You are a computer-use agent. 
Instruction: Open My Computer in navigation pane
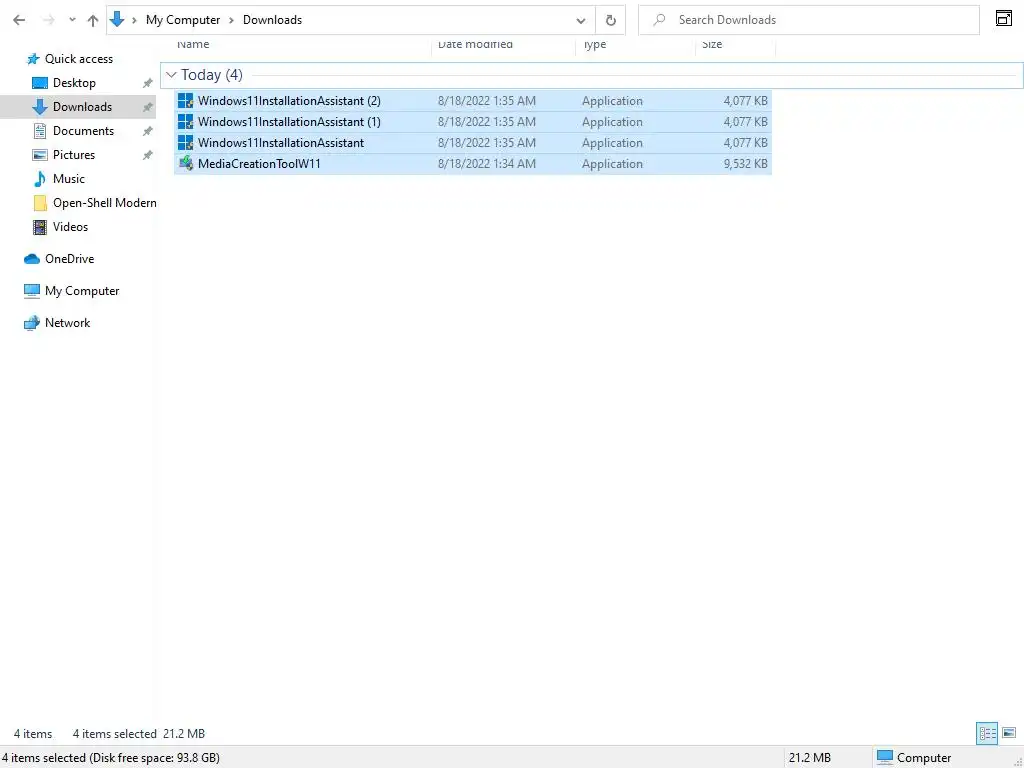coord(82,291)
